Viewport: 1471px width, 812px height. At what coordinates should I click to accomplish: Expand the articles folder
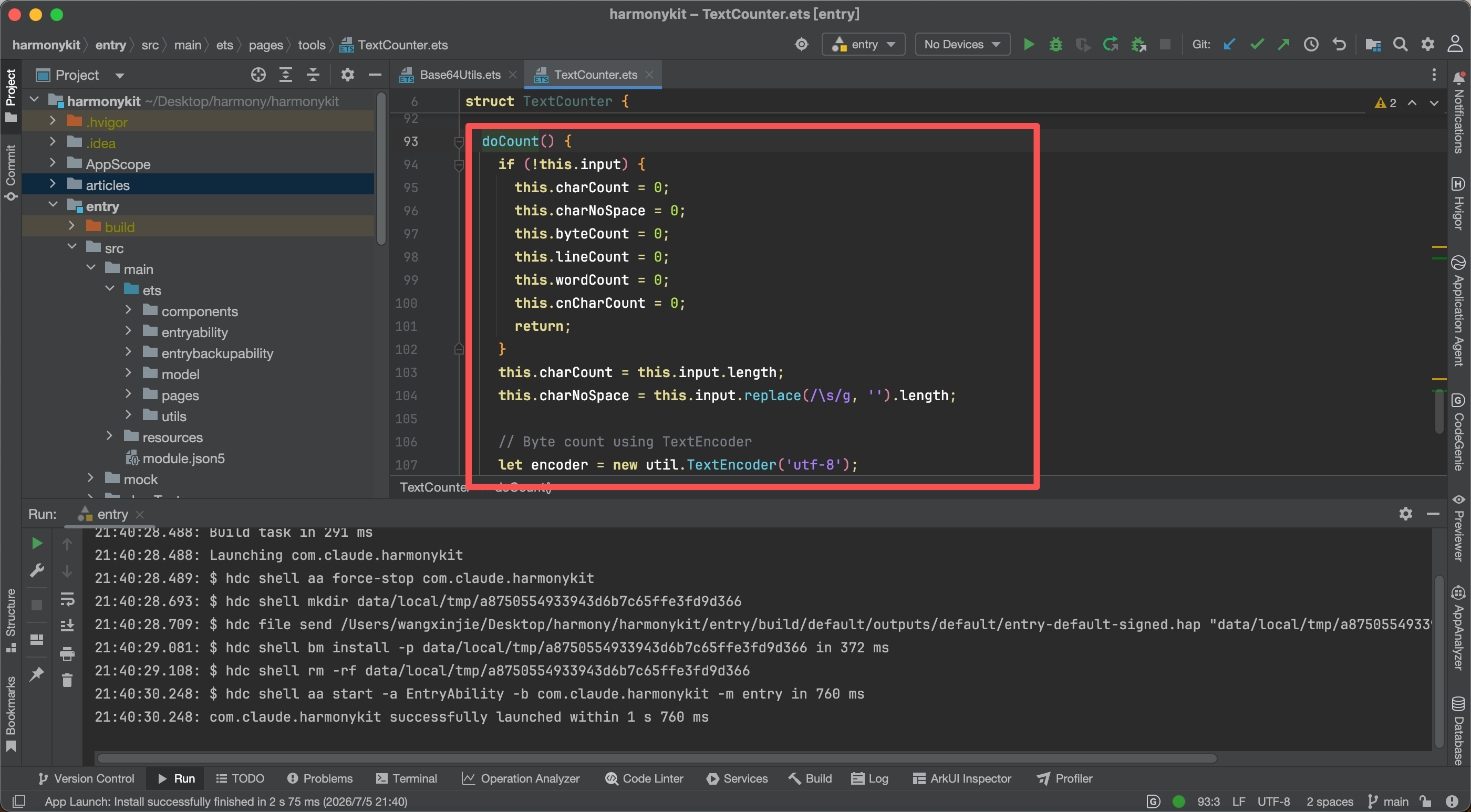pos(53,184)
